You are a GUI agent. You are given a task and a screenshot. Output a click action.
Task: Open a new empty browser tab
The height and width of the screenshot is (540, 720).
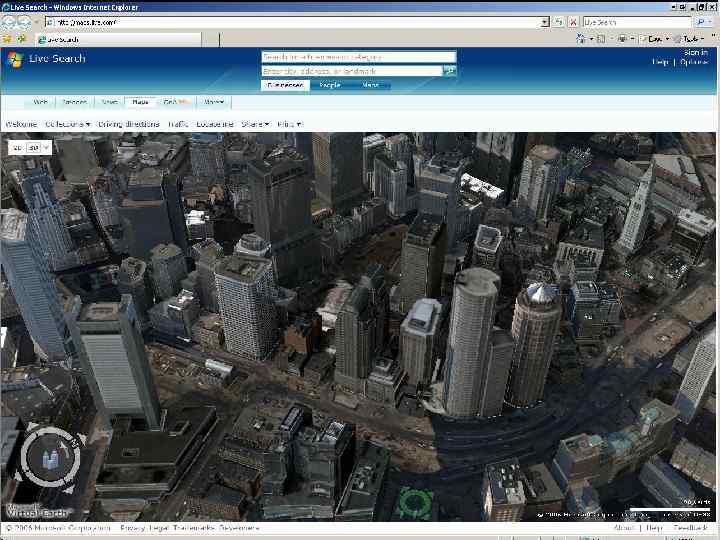[x=211, y=40]
